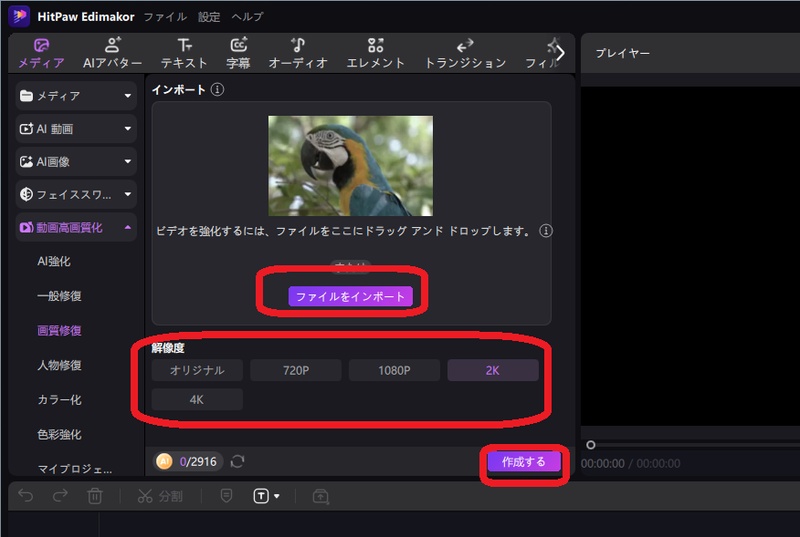Click the parrot preview thumbnail
Image resolution: width=800 pixels, height=537 pixels.
coord(351,166)
